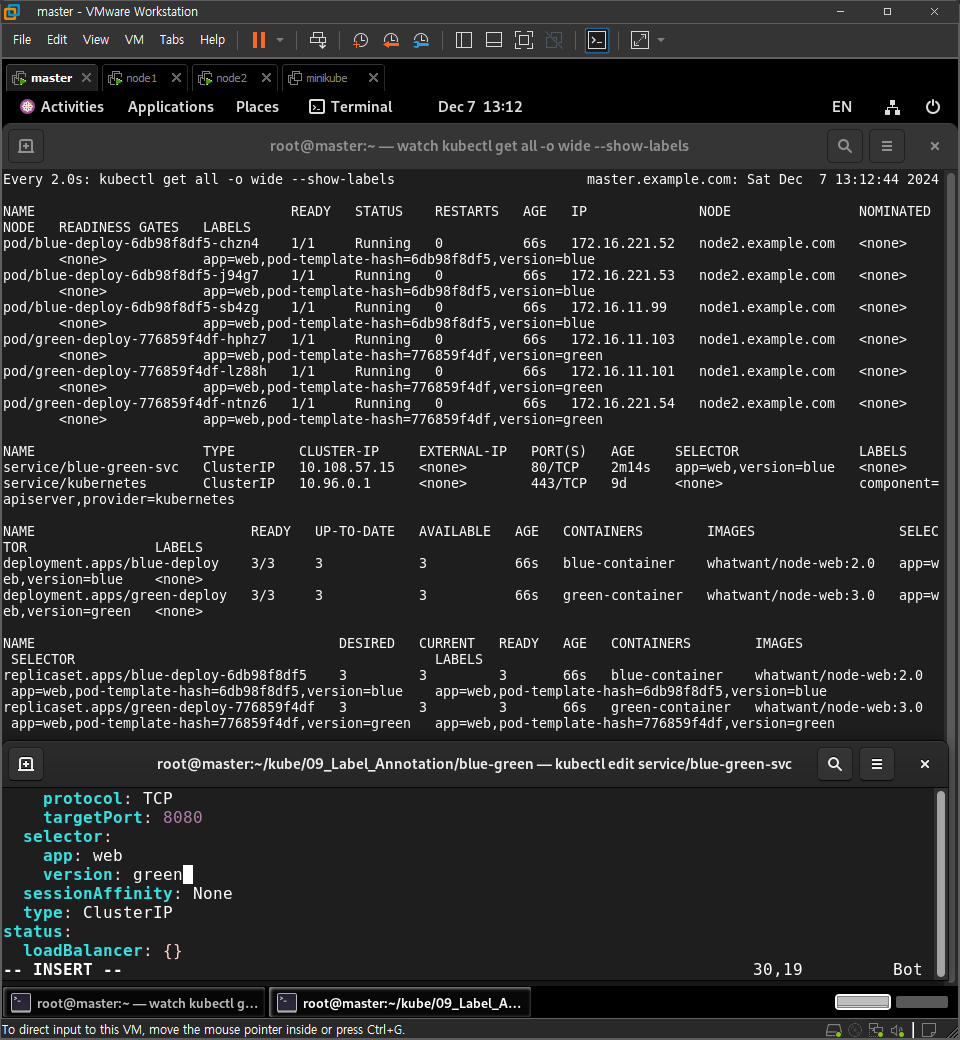Switch to the node1 tab
This screenshot has width=960, height=1040.
pyautogui.click(x=141, y=78)
